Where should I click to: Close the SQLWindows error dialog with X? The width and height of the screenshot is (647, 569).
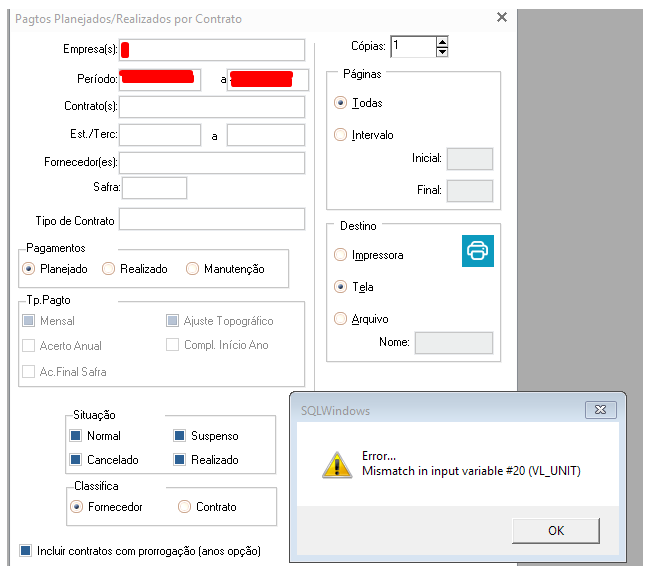pyautogui.click(x=600, y=410)
